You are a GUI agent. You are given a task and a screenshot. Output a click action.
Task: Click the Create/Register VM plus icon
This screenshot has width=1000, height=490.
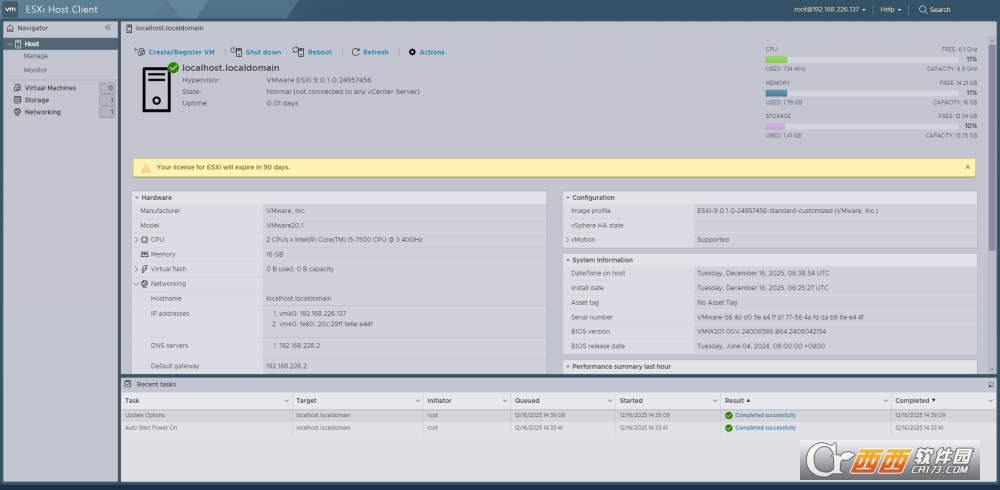(139, 52)
